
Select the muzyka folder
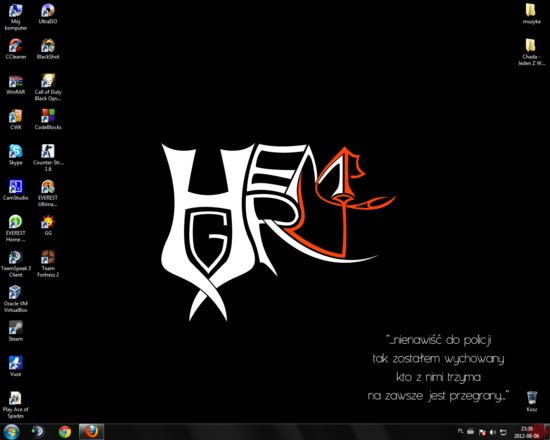pos(531,14)
